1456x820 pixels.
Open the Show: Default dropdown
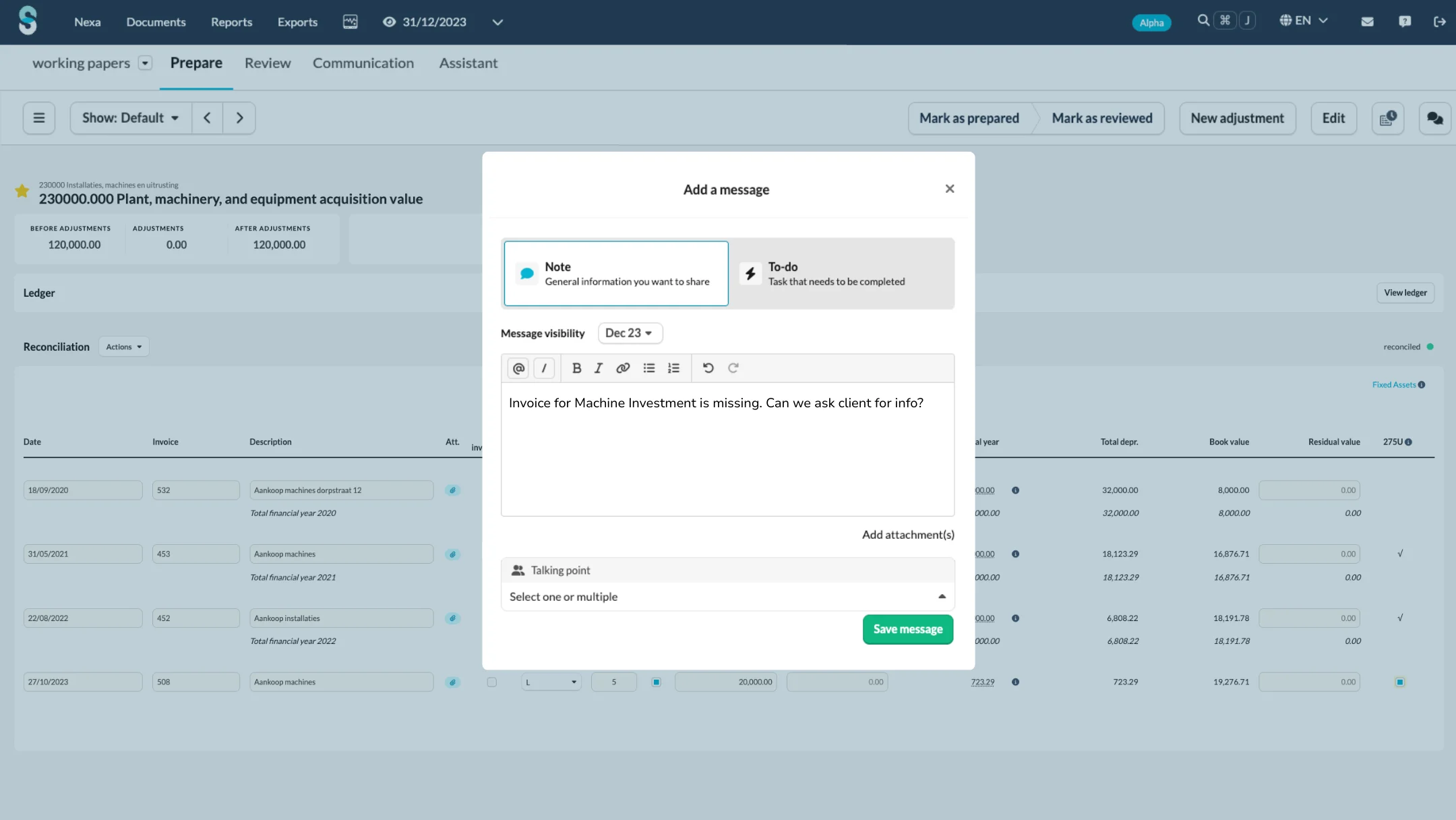131,118
